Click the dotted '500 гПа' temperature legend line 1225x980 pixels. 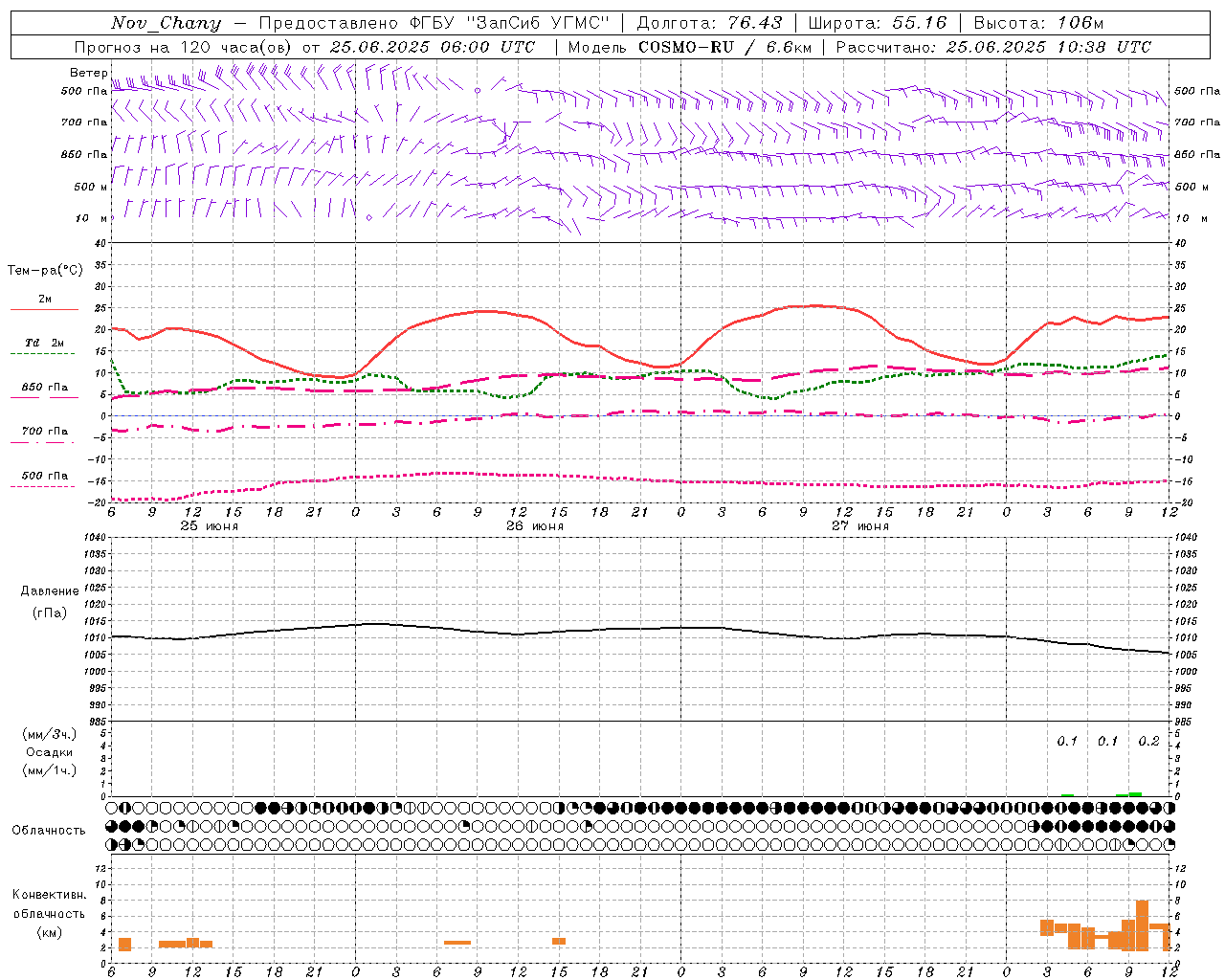(x=43, y=486)
